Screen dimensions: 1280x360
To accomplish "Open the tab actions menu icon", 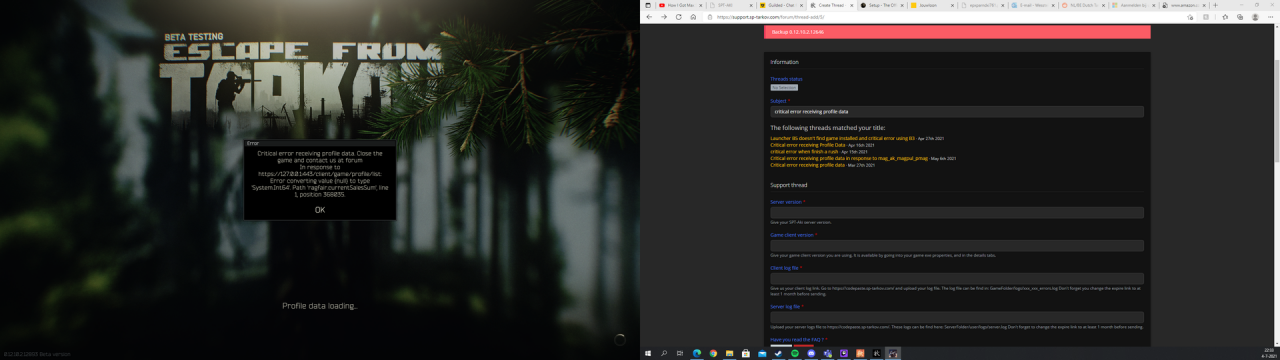I will pos(647,5).
